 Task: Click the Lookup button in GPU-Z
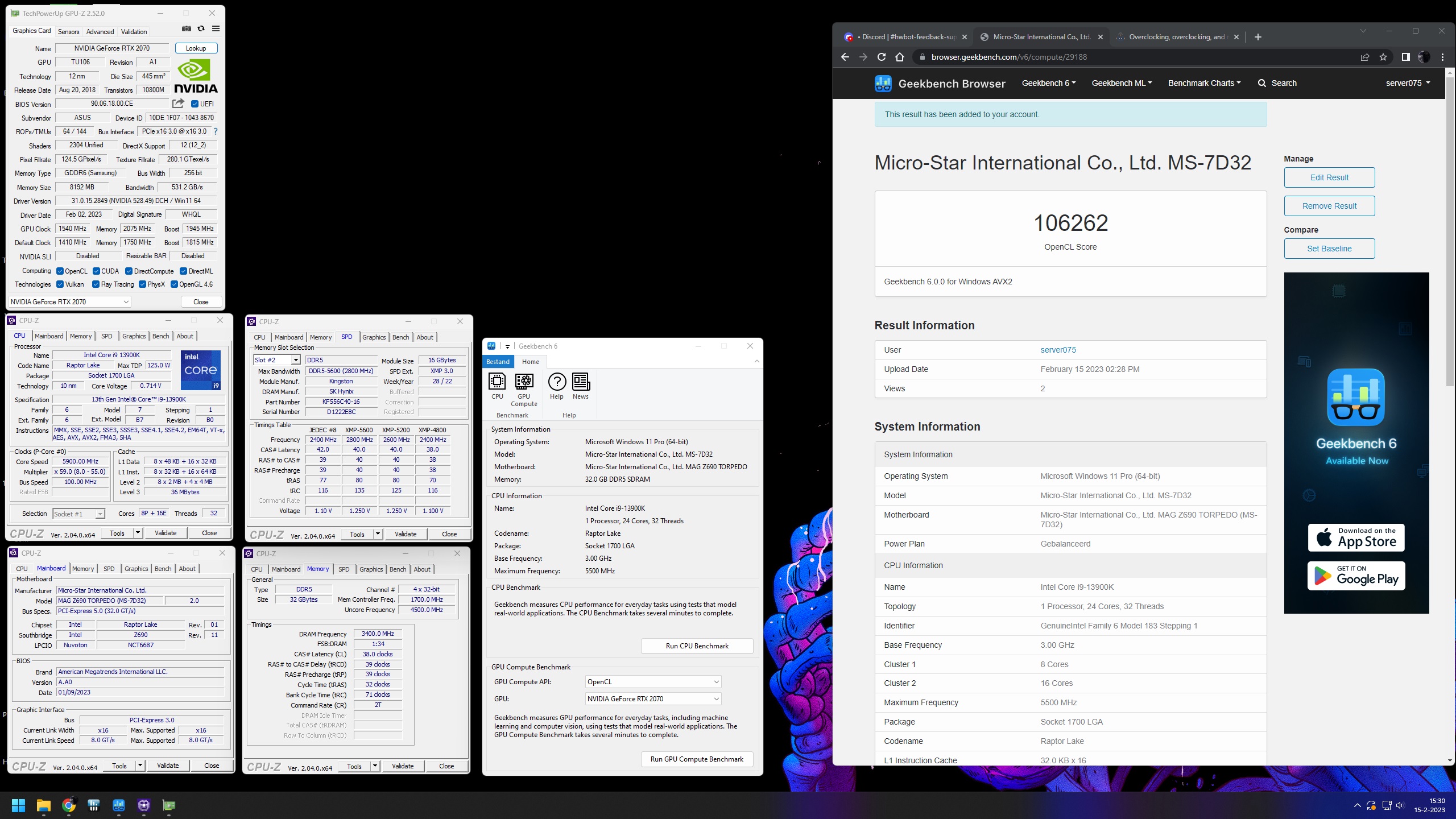(196, 48)
